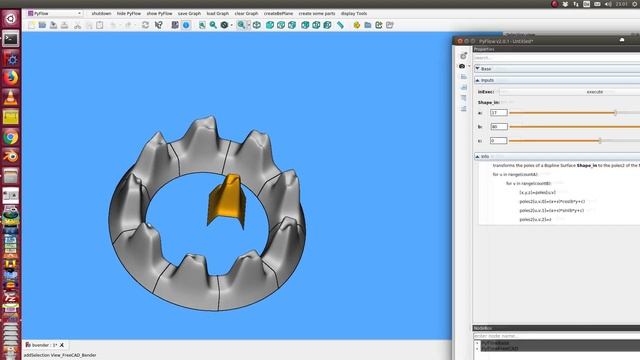Viewport: 640px width, 360px height.
Task: Click the yellow Part creation icon
Action: (357, 25)
